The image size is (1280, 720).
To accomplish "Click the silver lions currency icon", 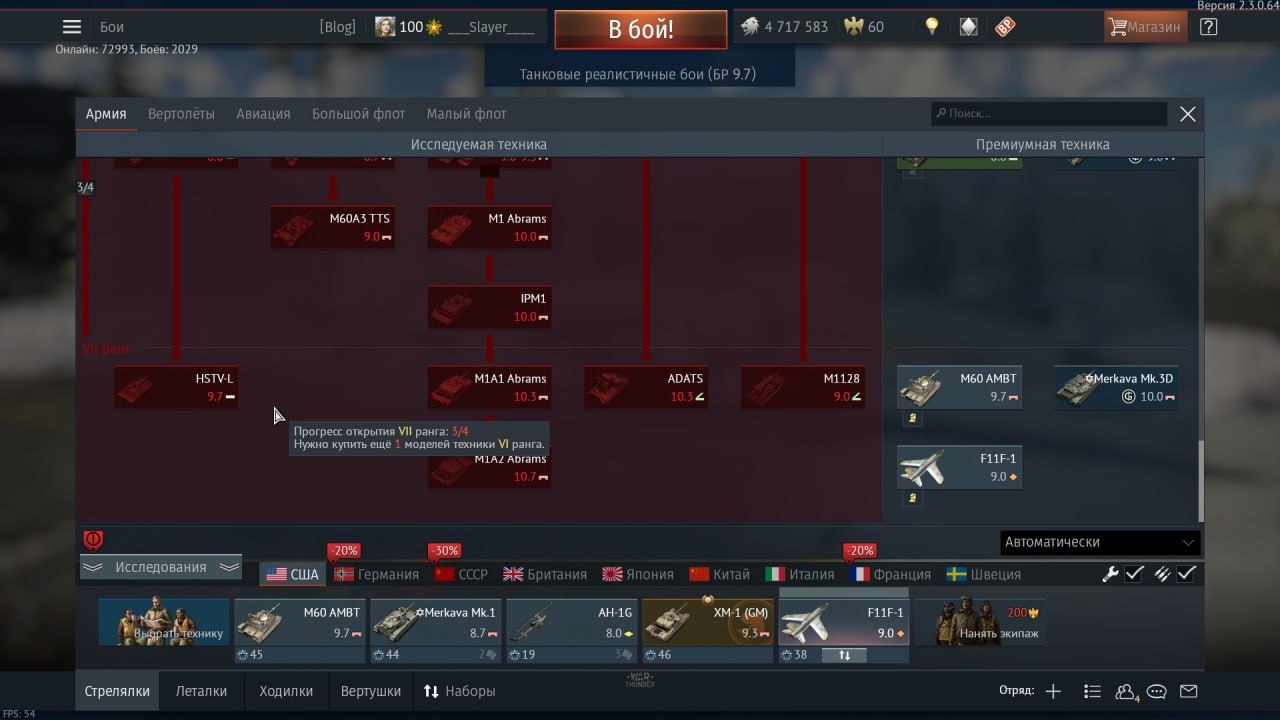I will (750, 27).
